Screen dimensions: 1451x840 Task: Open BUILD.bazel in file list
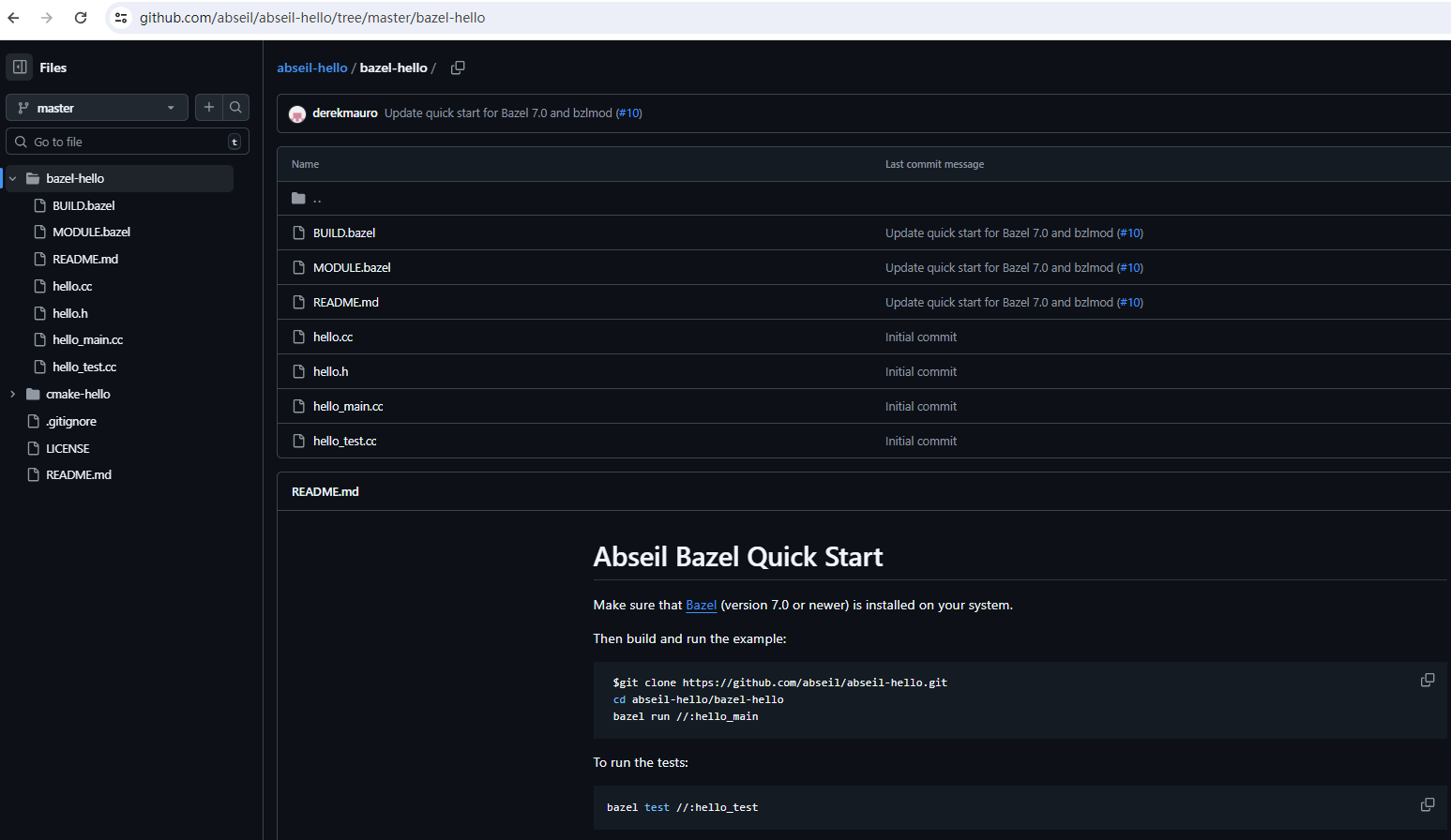tap(344, 232)
